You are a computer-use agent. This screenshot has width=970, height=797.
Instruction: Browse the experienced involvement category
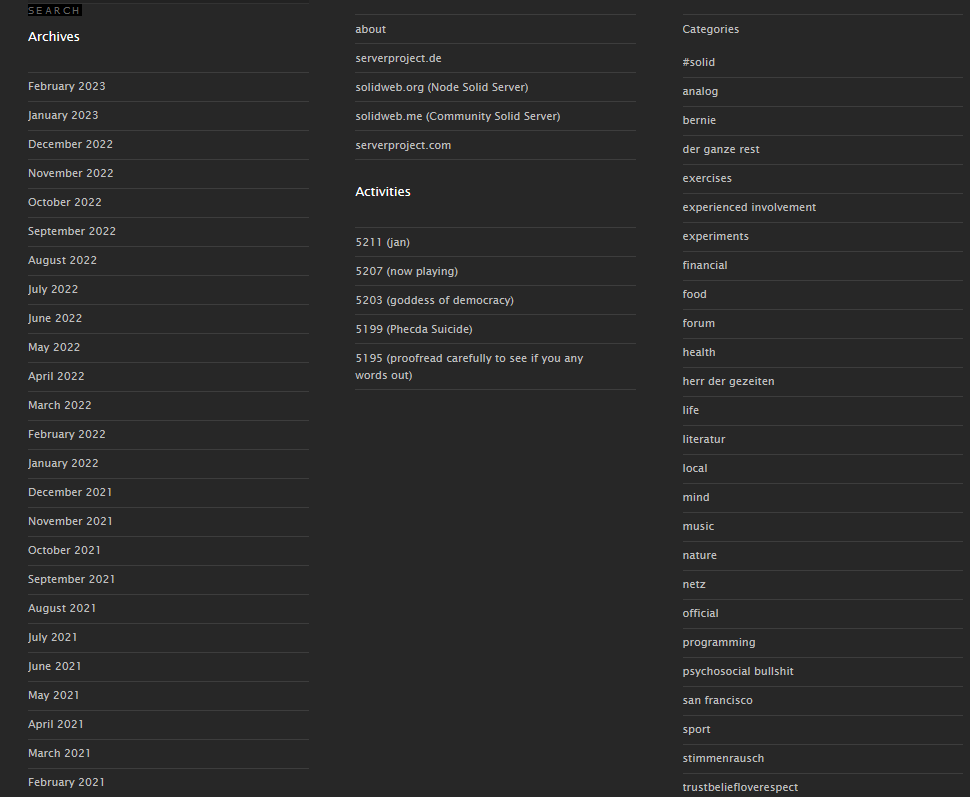point(749,207)
